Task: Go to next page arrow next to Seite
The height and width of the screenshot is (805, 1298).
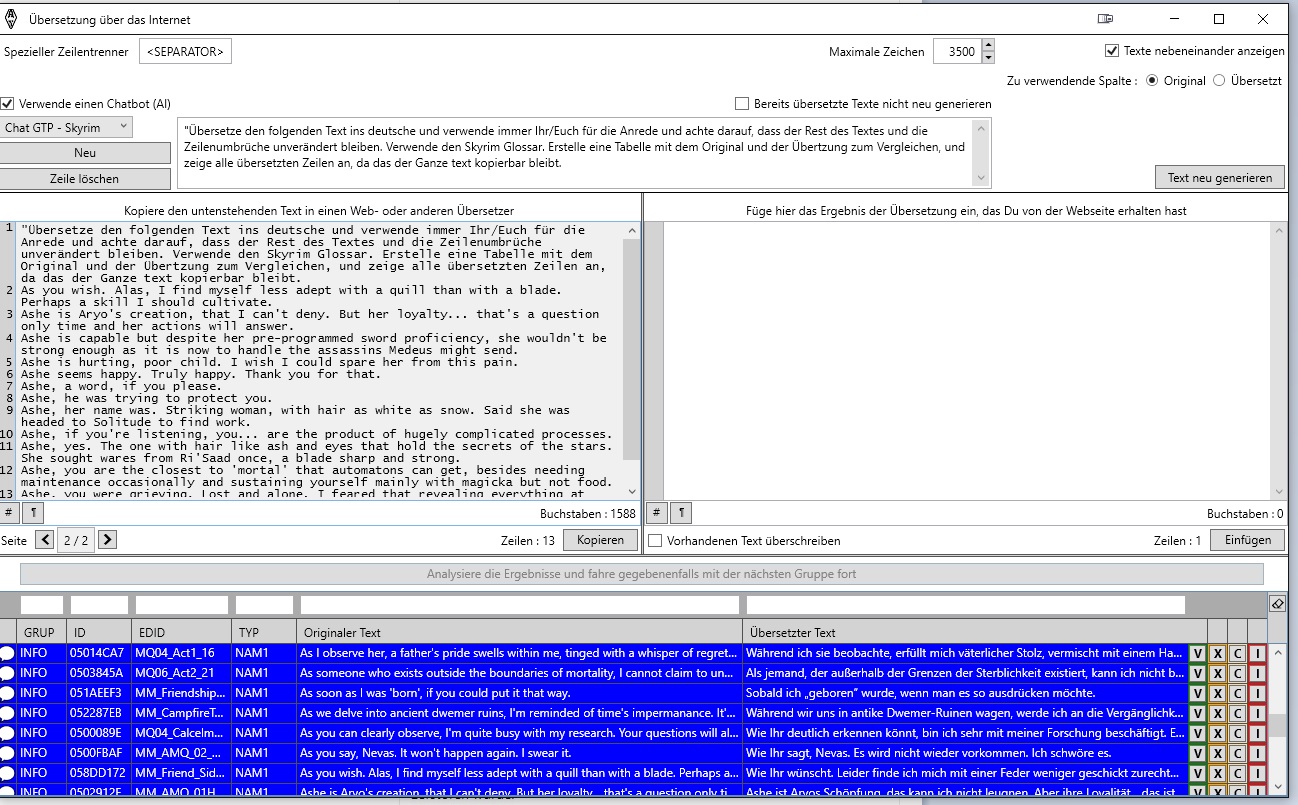Action: (107, 540)
